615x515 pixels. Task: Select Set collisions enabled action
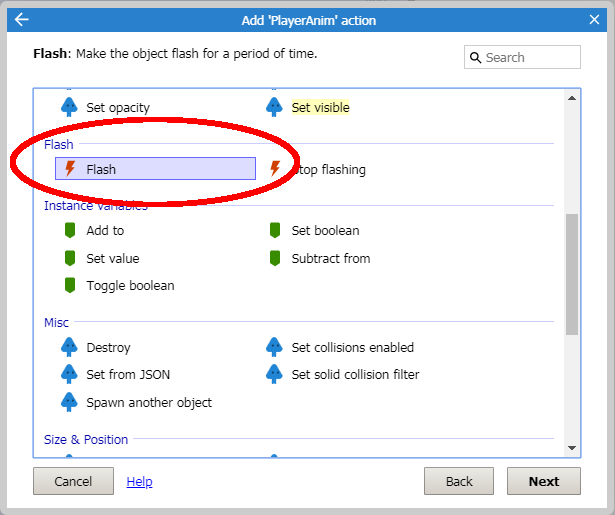tap(352, 347)
